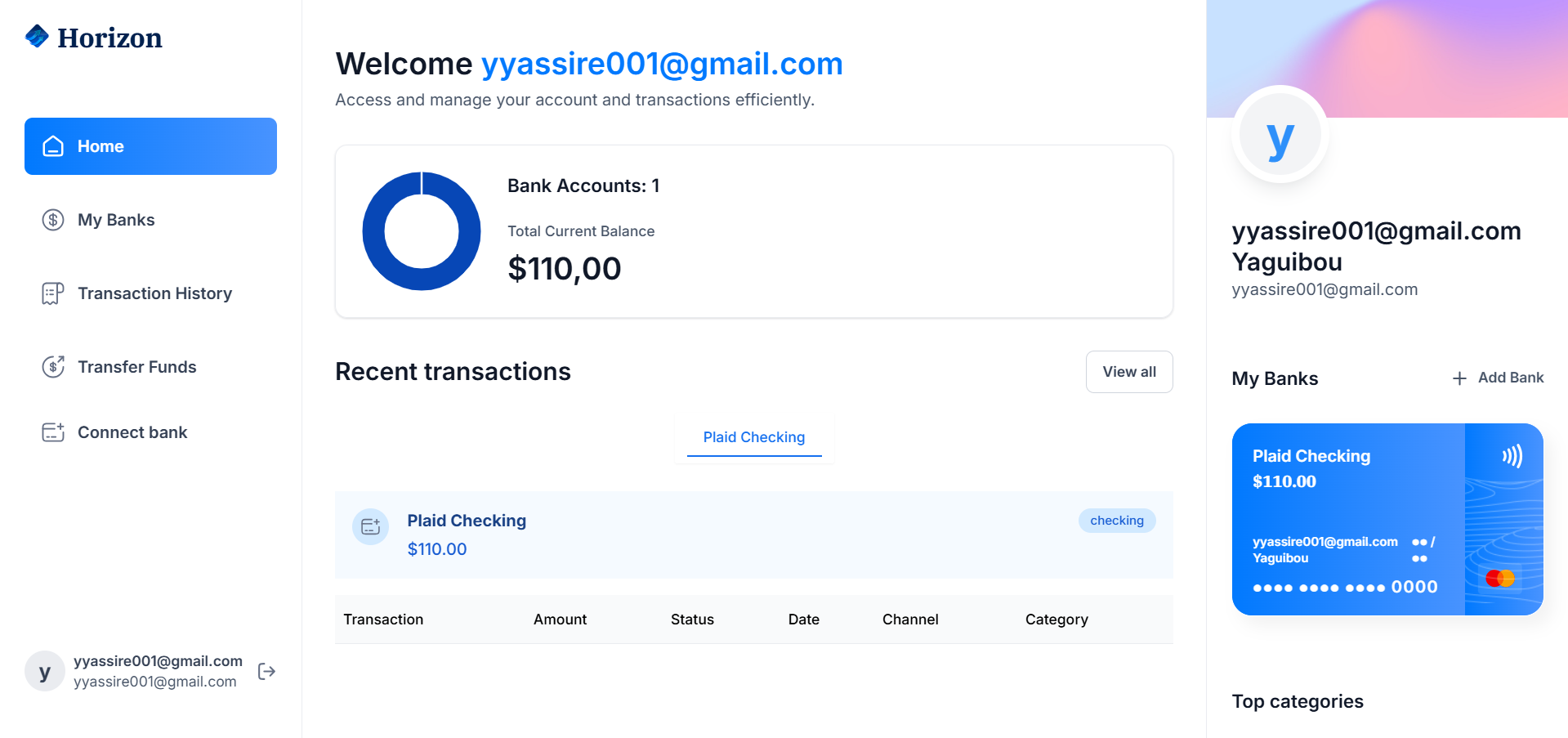Click the View all button
This screenshot has height=738, width=1568.
[x=1129, y=372]
